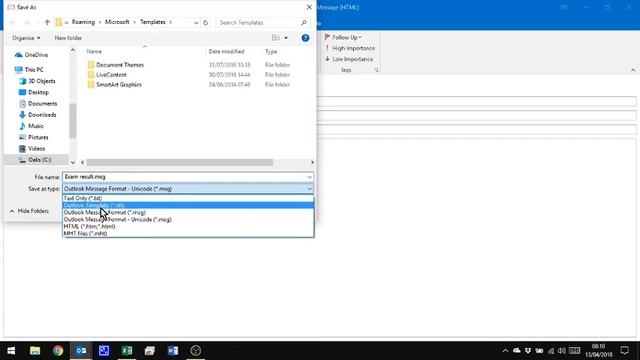Select This PC in navigation pane
This screenshot has height=360, width=640.
29,70
